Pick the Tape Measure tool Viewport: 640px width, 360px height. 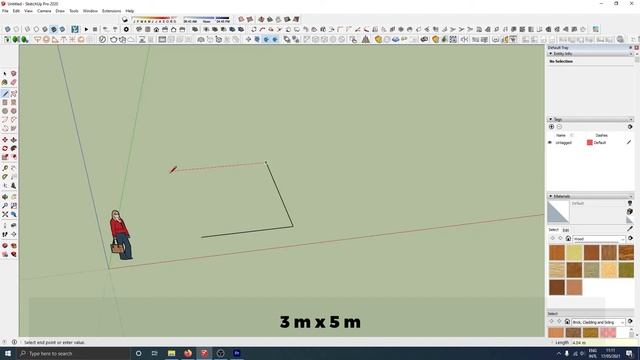pyautogui.click(x=5, y=168)
